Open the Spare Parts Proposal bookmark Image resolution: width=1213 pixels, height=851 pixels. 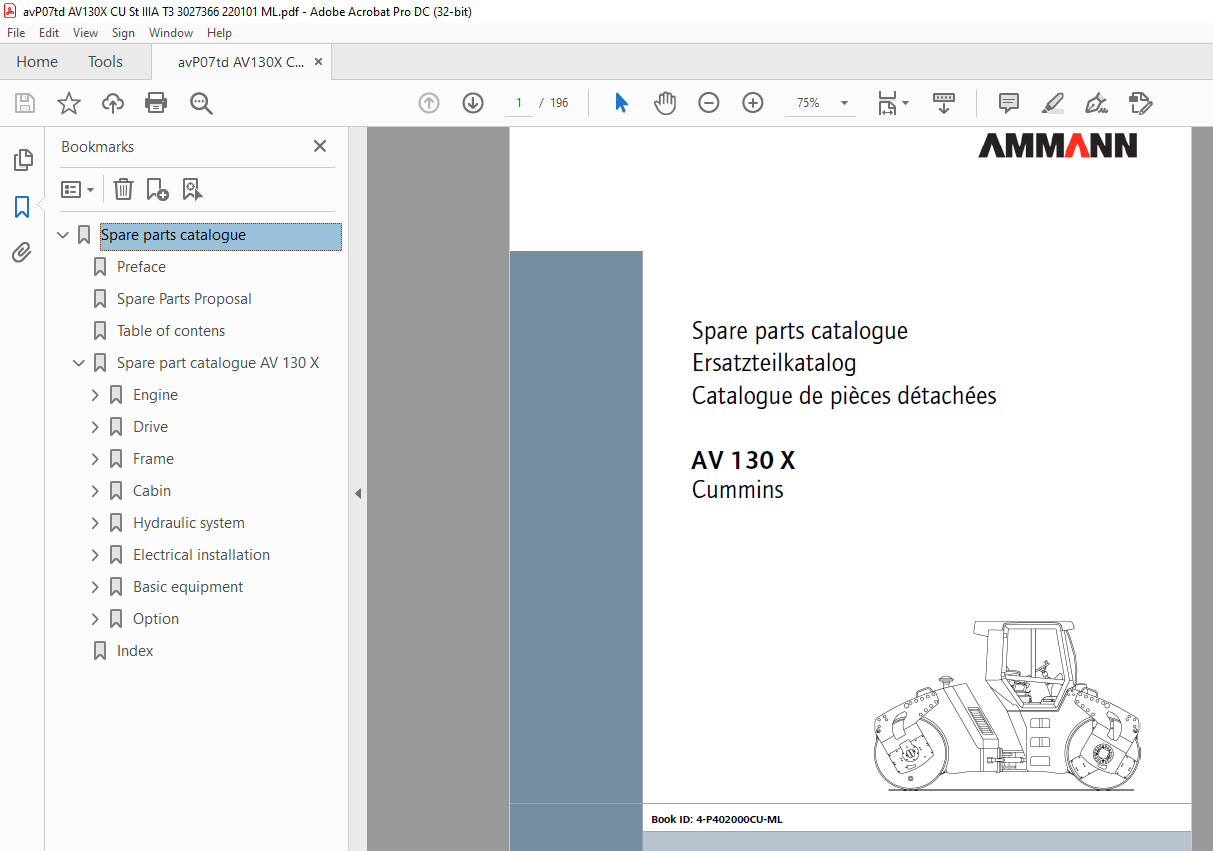pyautogui.click(x=184, y=299)
